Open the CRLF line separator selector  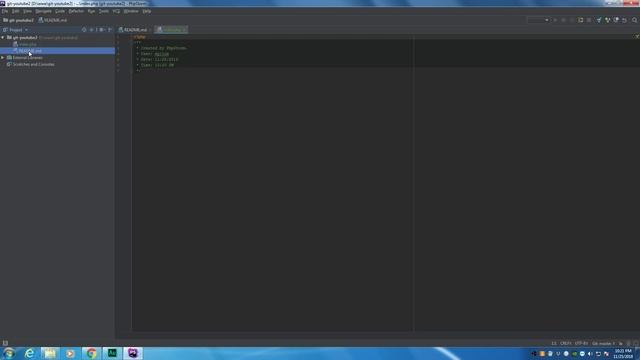click(x=566, y=344)
